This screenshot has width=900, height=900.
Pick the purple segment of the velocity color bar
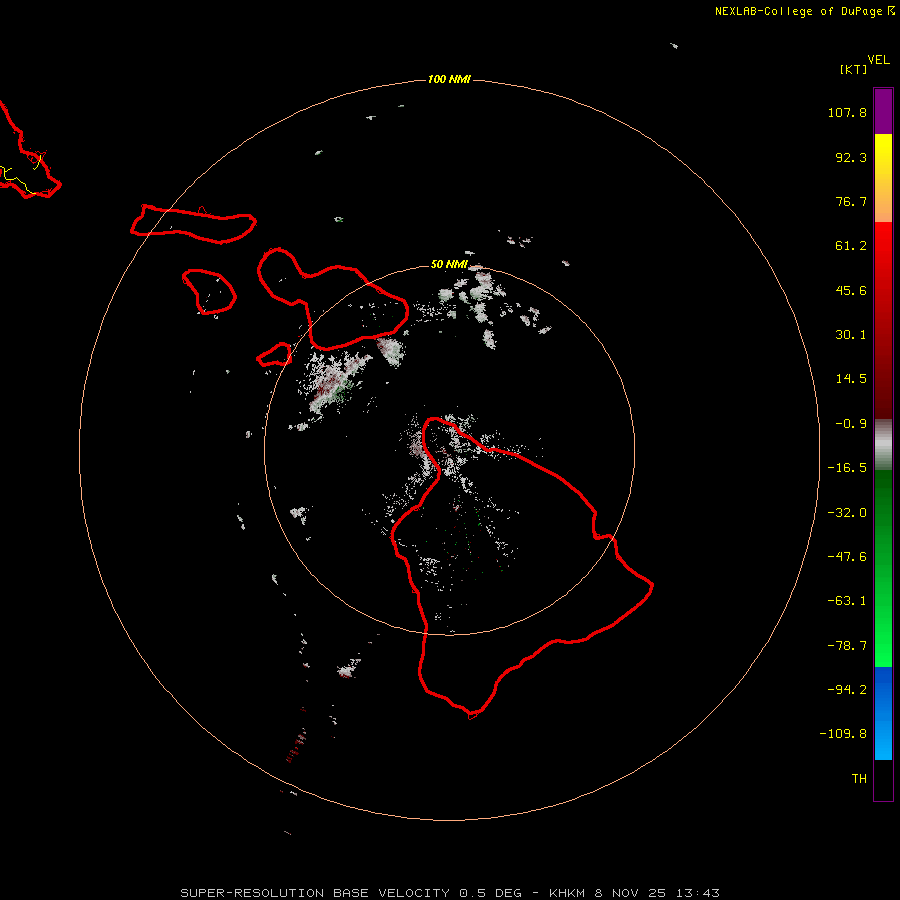883,111
